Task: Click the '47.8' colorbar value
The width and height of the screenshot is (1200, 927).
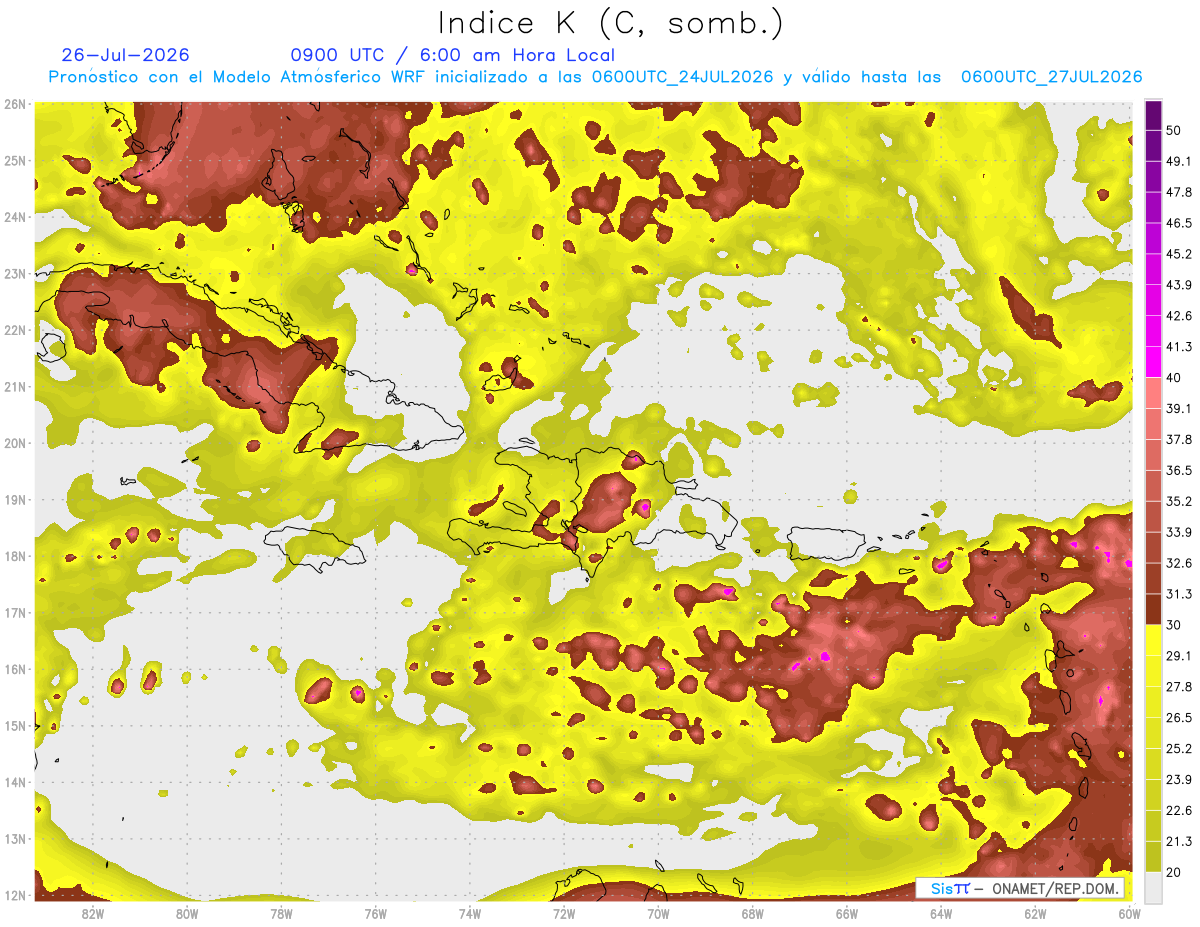Action: [1178, 191]
